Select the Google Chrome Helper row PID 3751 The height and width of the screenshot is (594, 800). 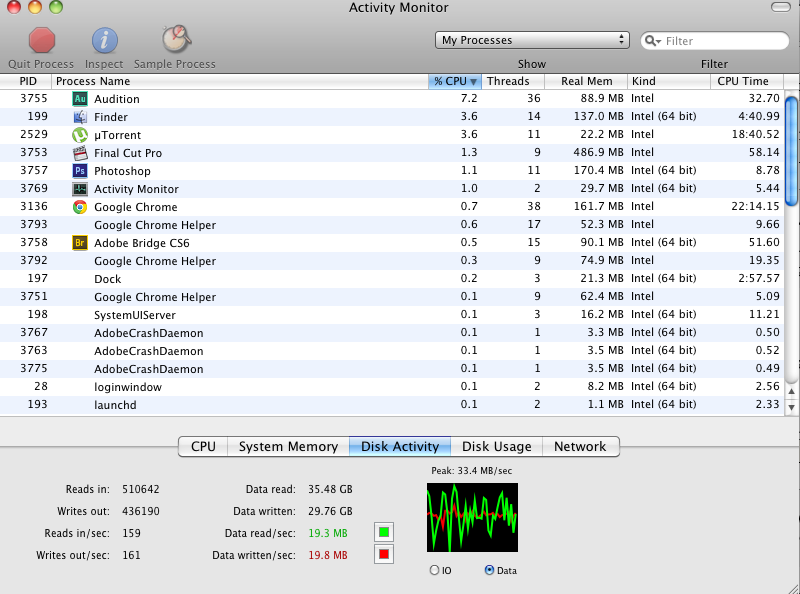coord(392,296)
